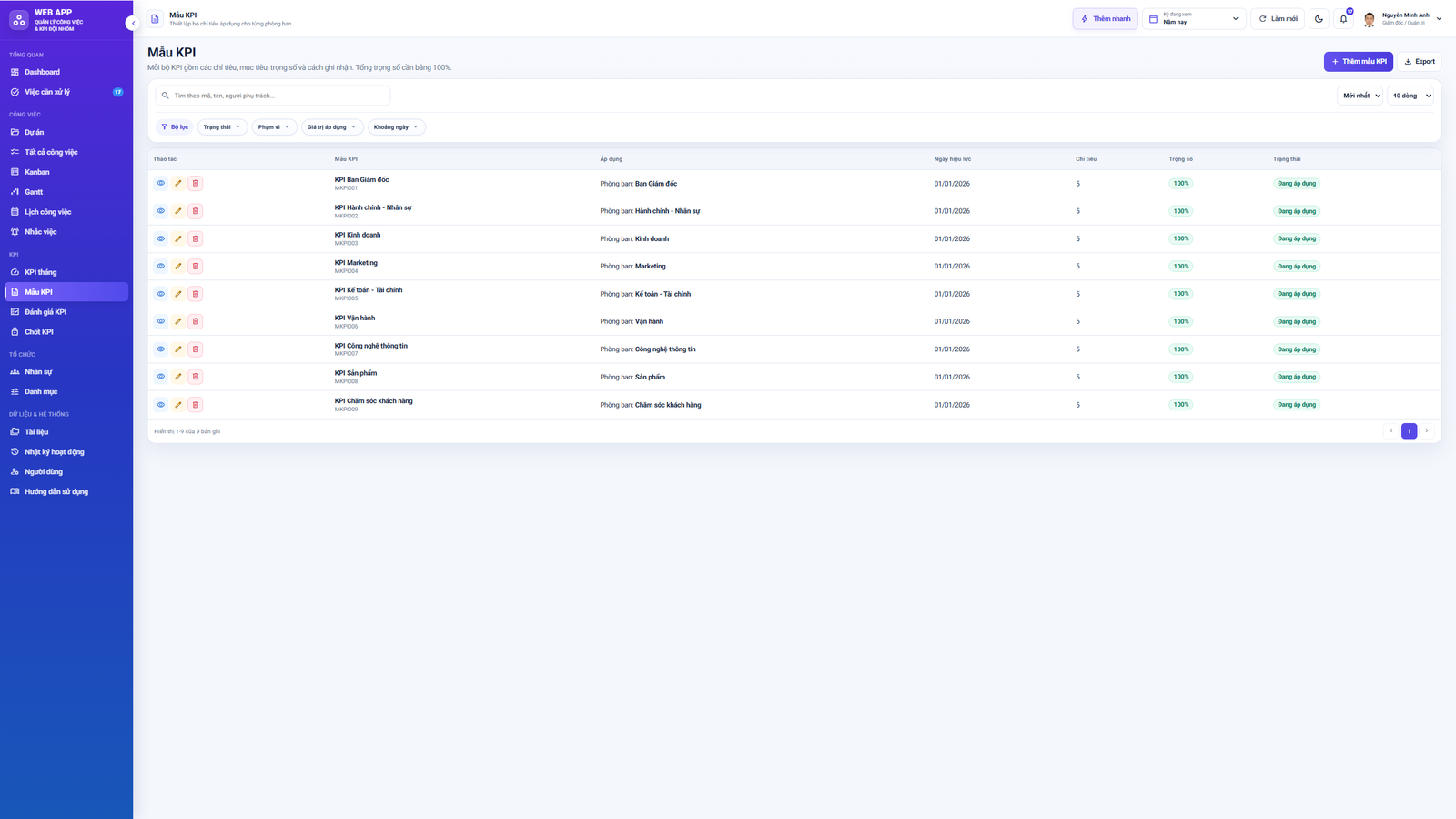Select page 1 in pagination
The image size is (1456, 819).
(1409, 431)
